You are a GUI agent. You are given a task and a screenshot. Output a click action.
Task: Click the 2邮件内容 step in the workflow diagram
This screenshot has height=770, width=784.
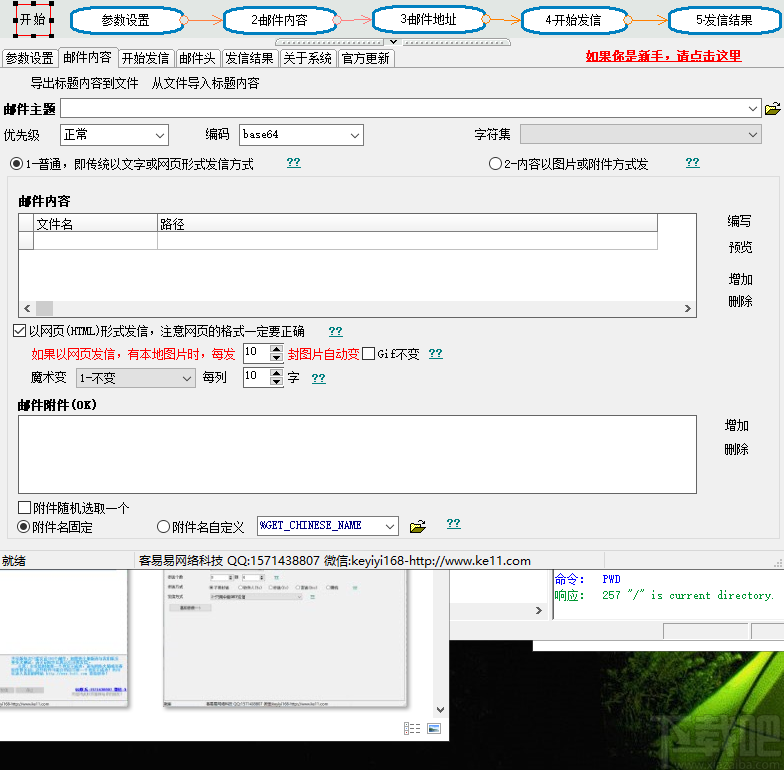[x=279, y=20]
